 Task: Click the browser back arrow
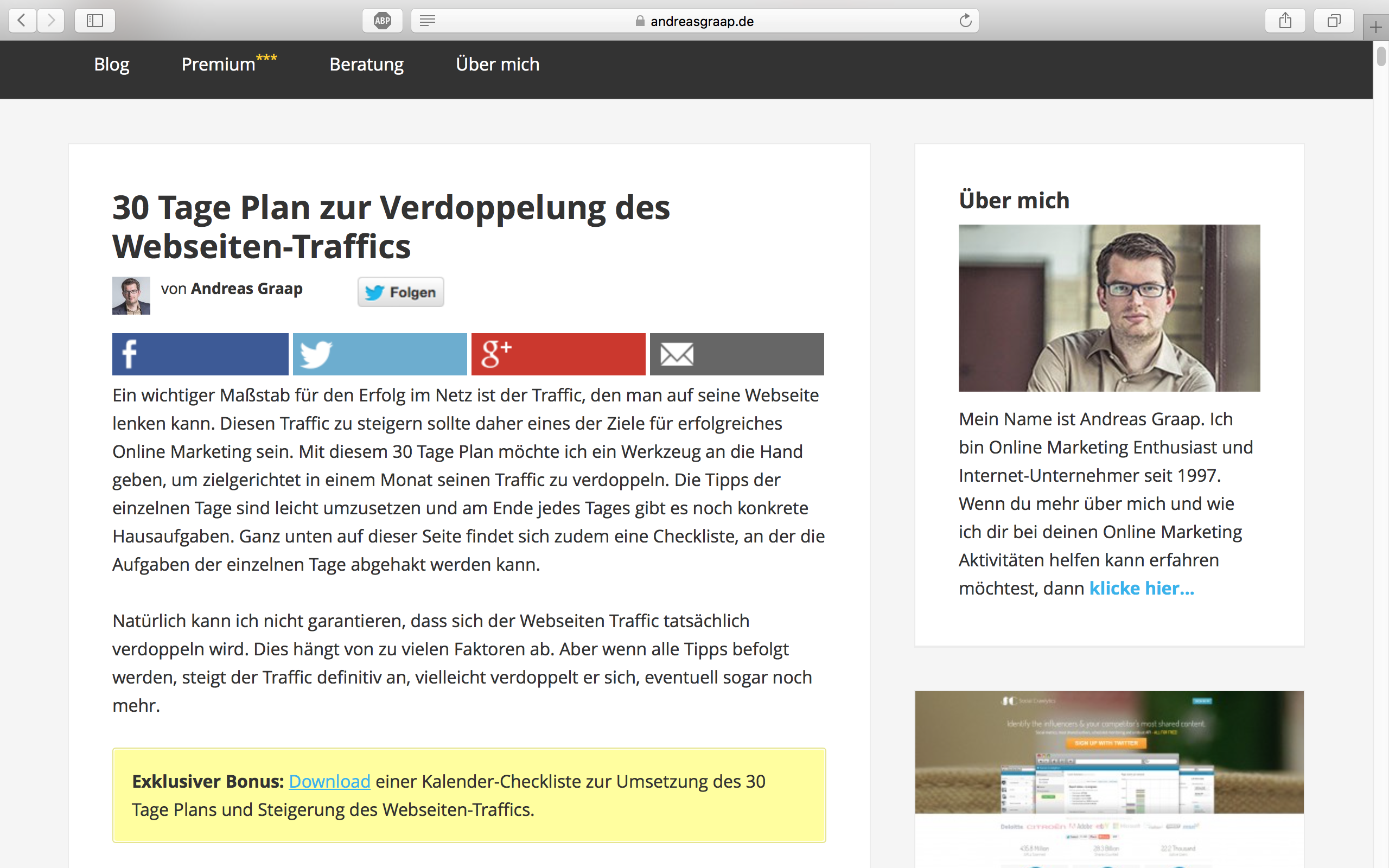point(22,21)
